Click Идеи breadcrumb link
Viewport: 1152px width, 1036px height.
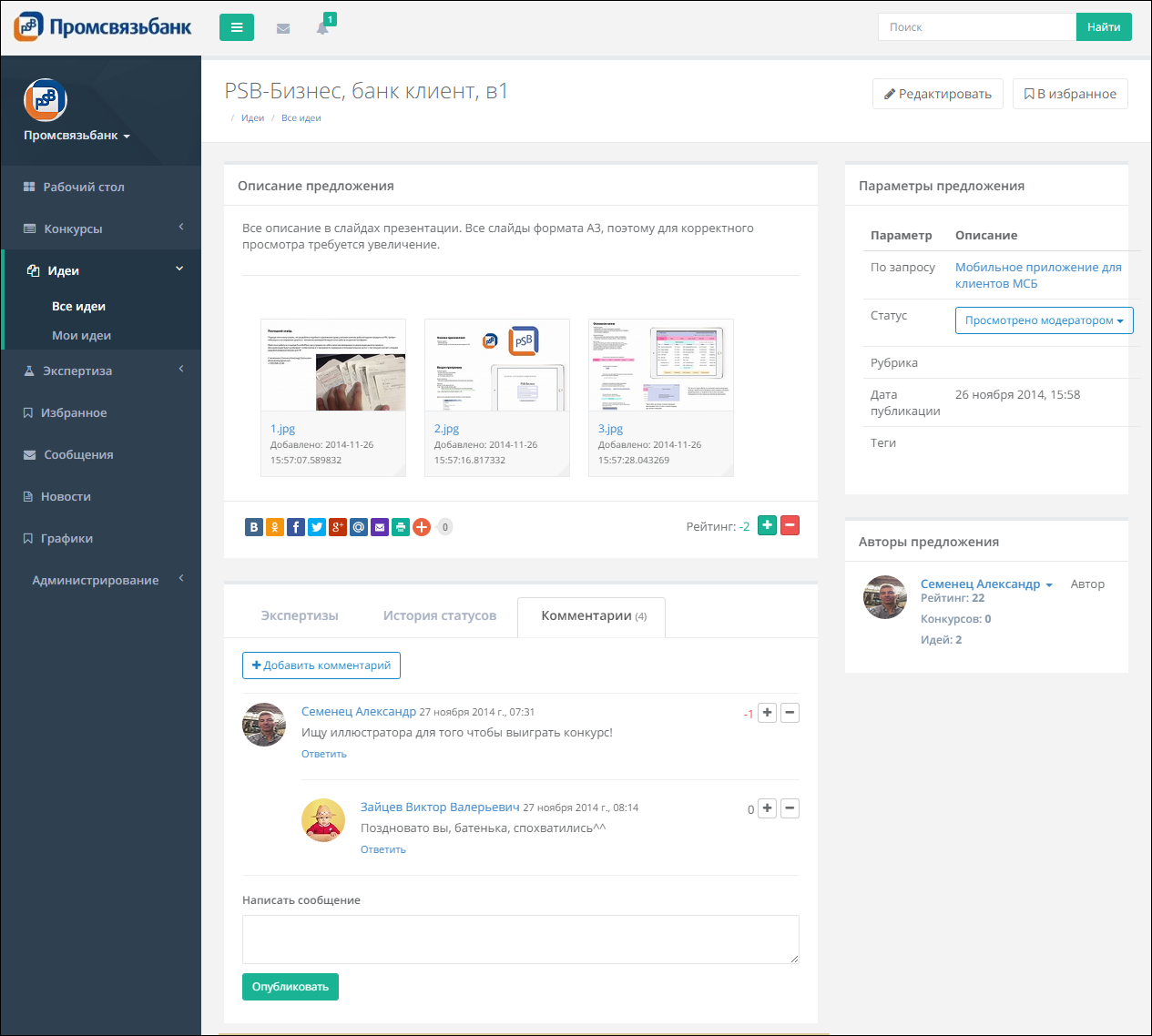252,118
